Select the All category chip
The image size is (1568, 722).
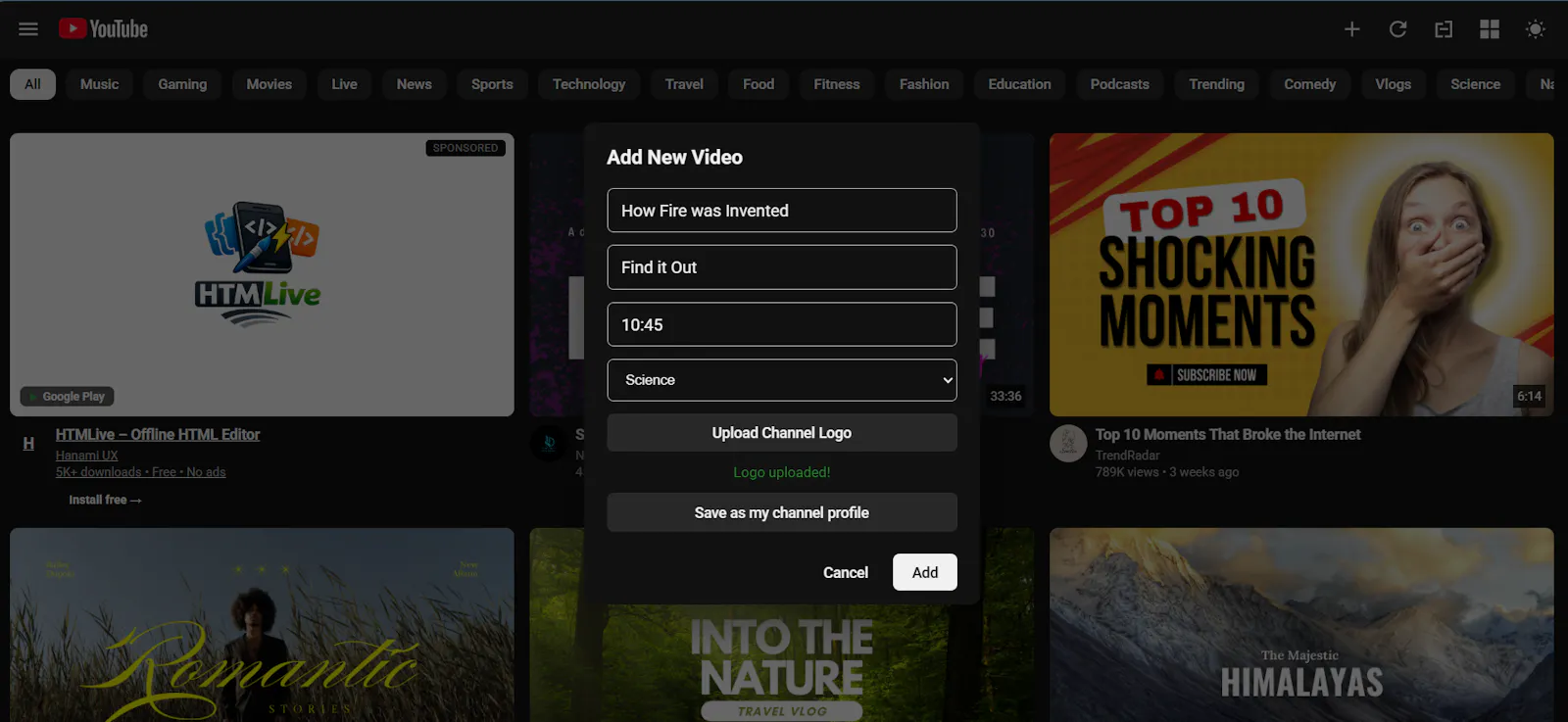pyautogui.click(x=32, y=84)
